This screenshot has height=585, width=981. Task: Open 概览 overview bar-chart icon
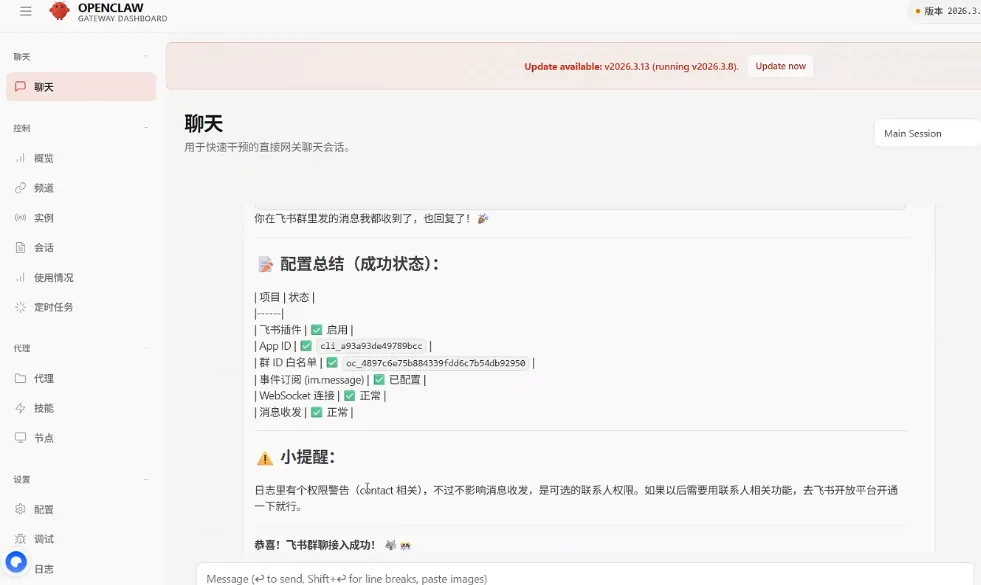20,158
